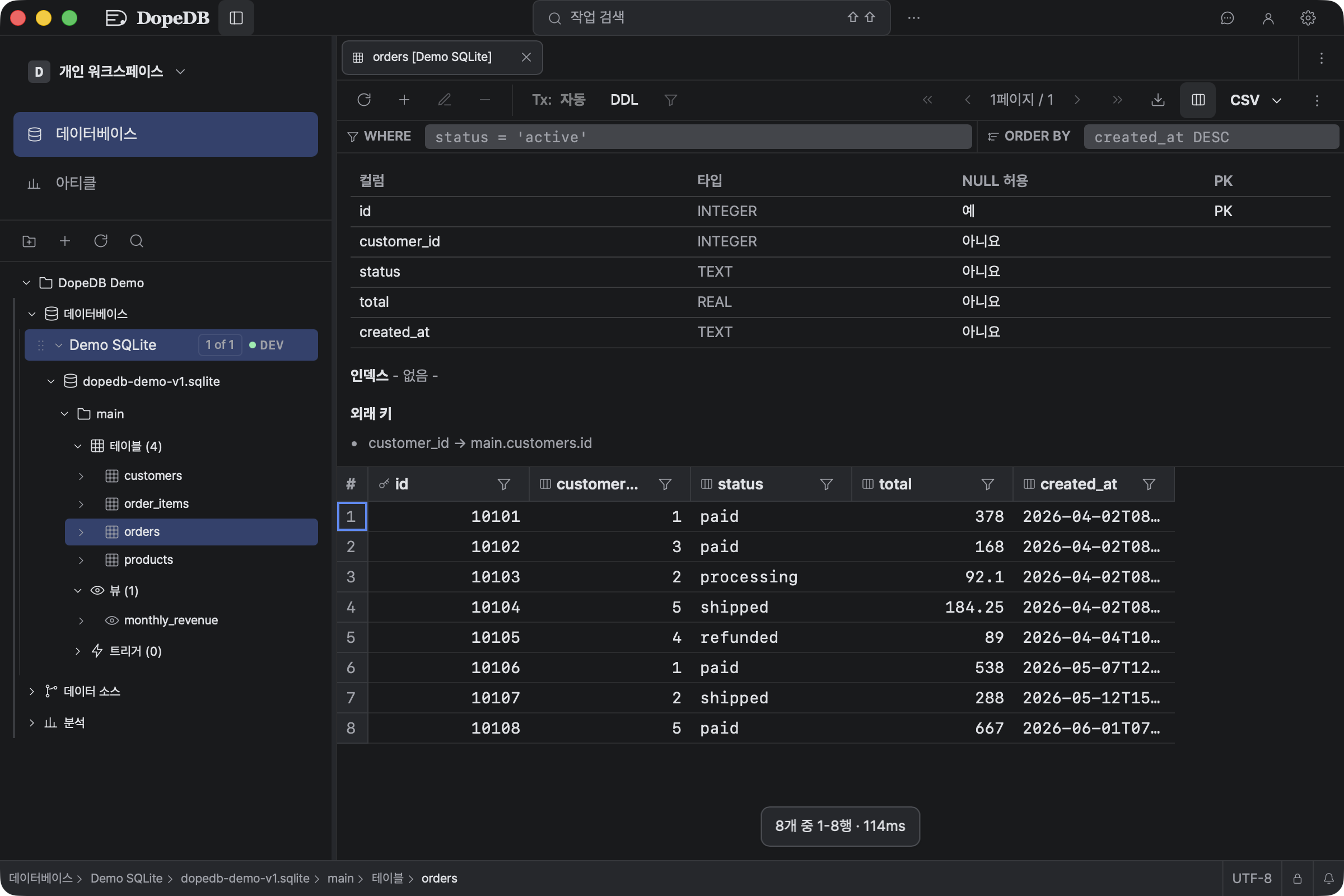This screenshot has height=896, width=1344.
Task: Click the sidebar search icon
Action: pos(137,241)
